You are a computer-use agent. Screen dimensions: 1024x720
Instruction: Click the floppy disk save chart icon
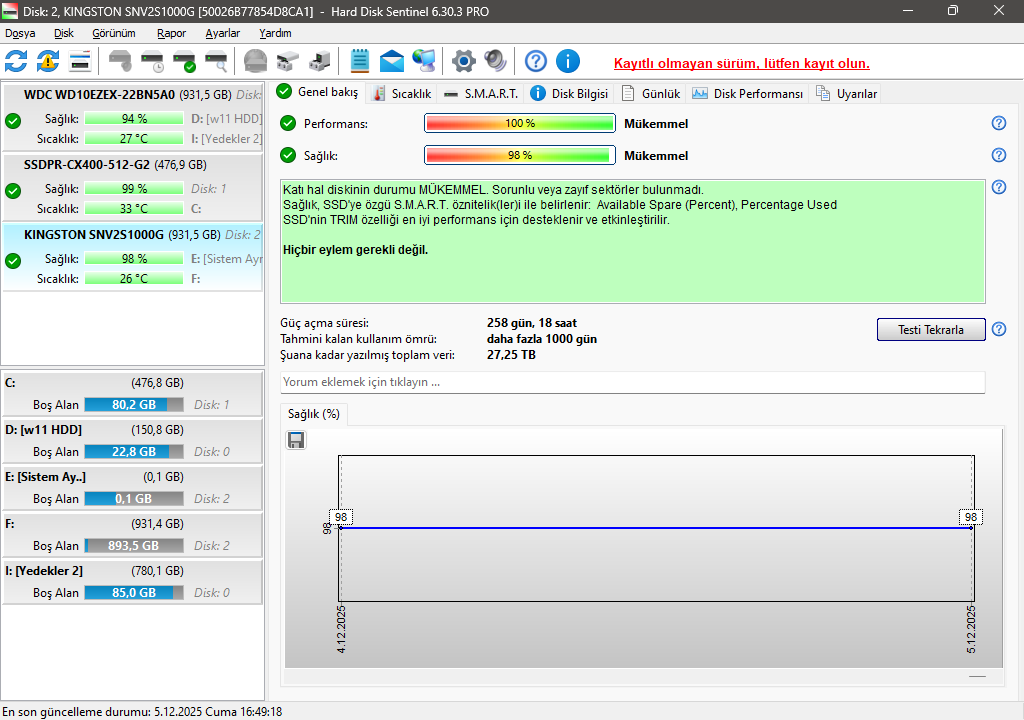click(x=296, y=440)
